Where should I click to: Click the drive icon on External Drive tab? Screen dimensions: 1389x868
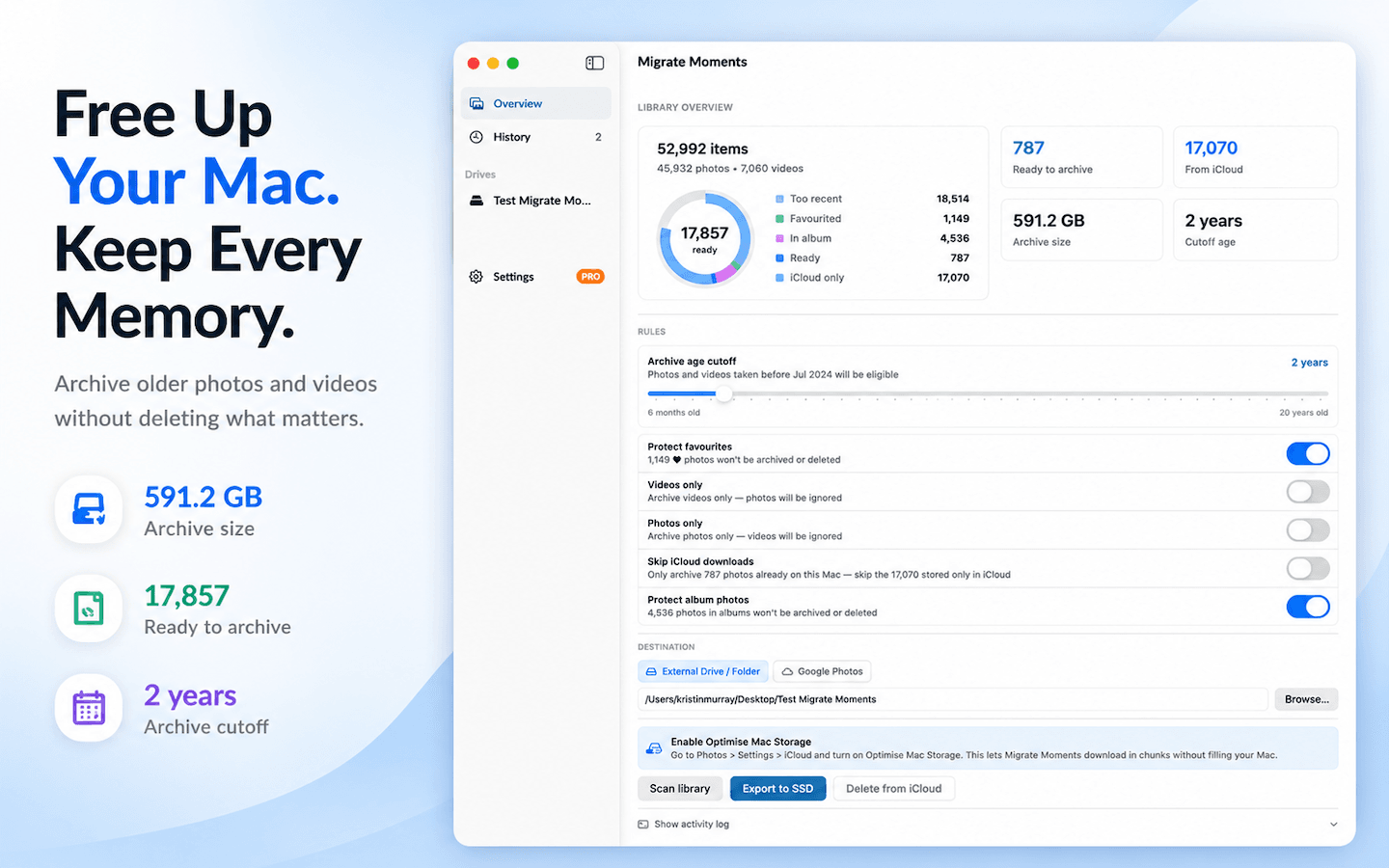point(651,671)
